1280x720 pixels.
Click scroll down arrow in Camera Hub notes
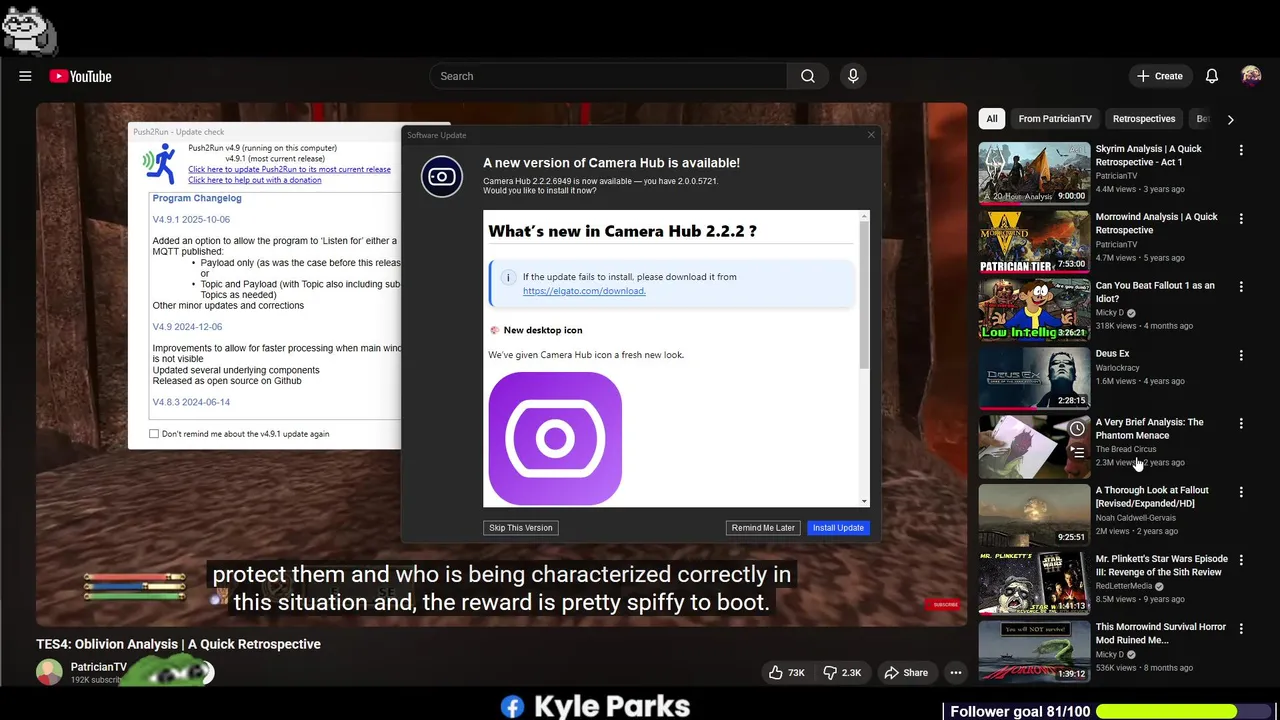pyautogui.click(x=865, y=501)
